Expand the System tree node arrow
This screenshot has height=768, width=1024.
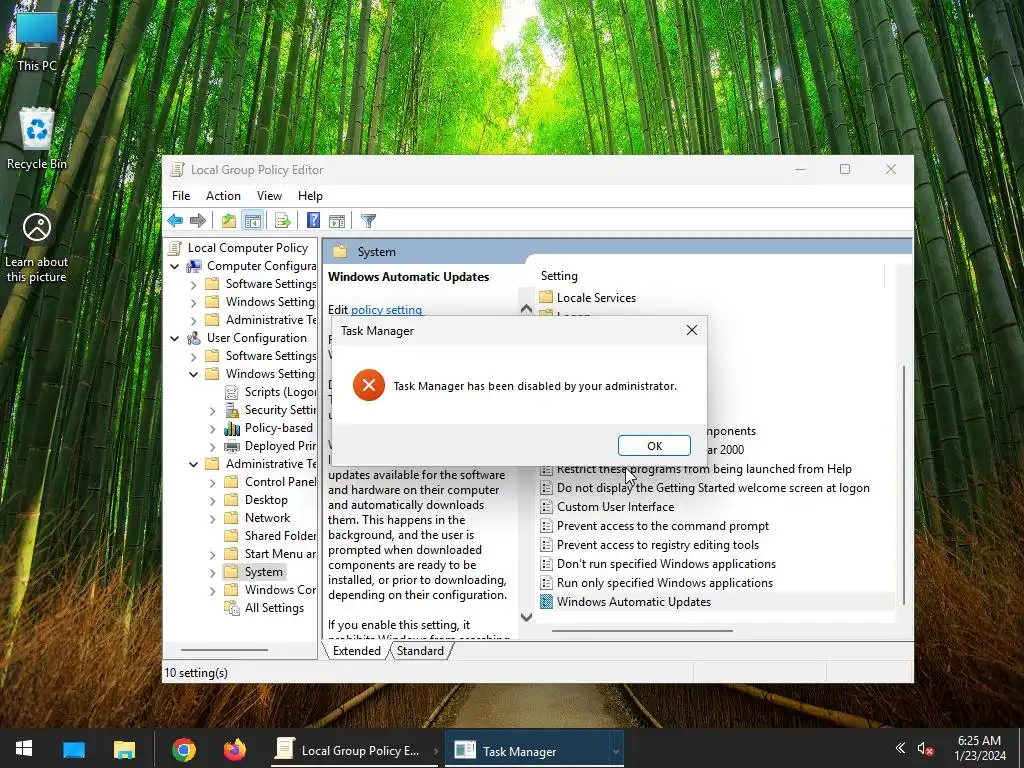click(212, 573)
